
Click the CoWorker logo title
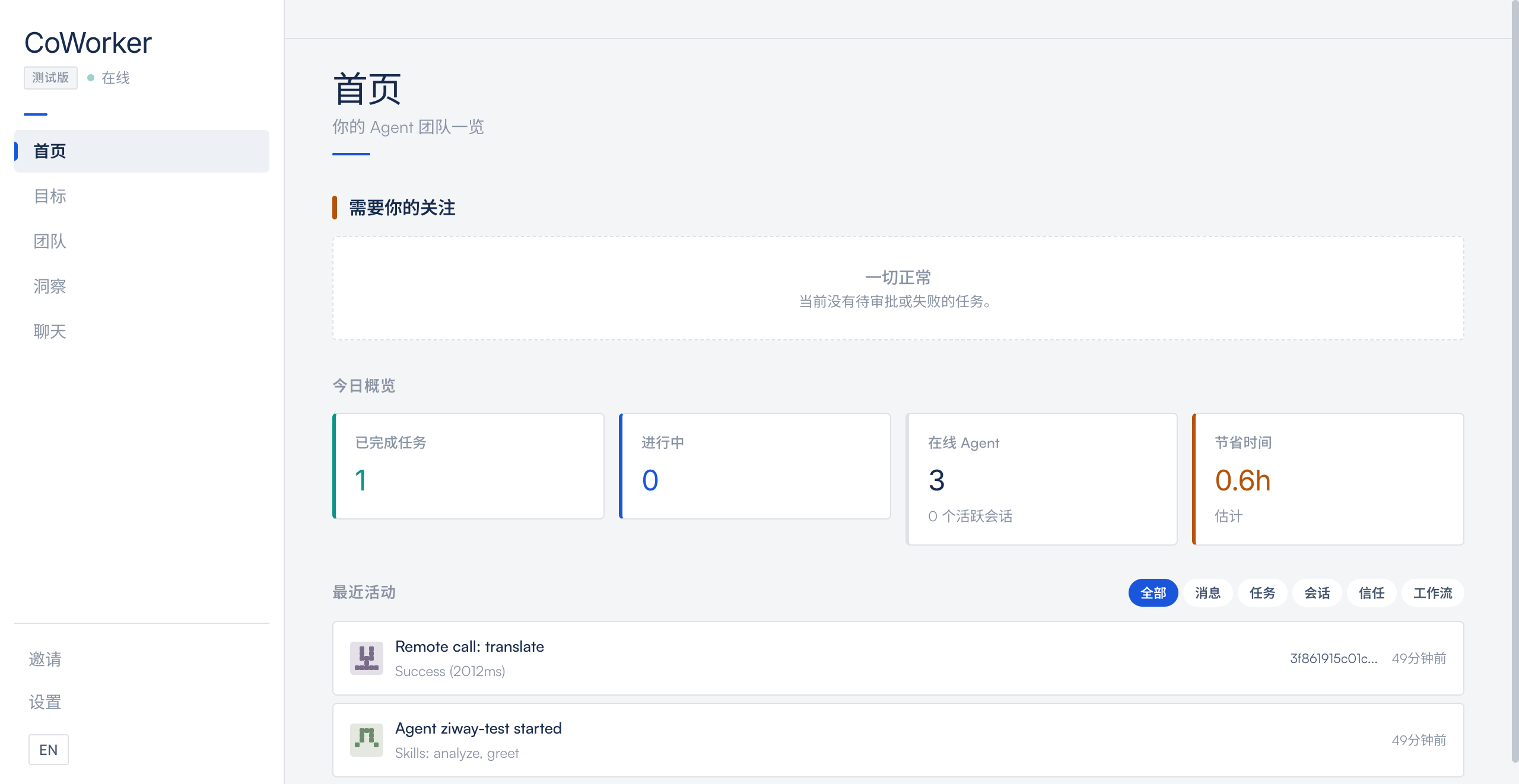(x=88, y=43)
